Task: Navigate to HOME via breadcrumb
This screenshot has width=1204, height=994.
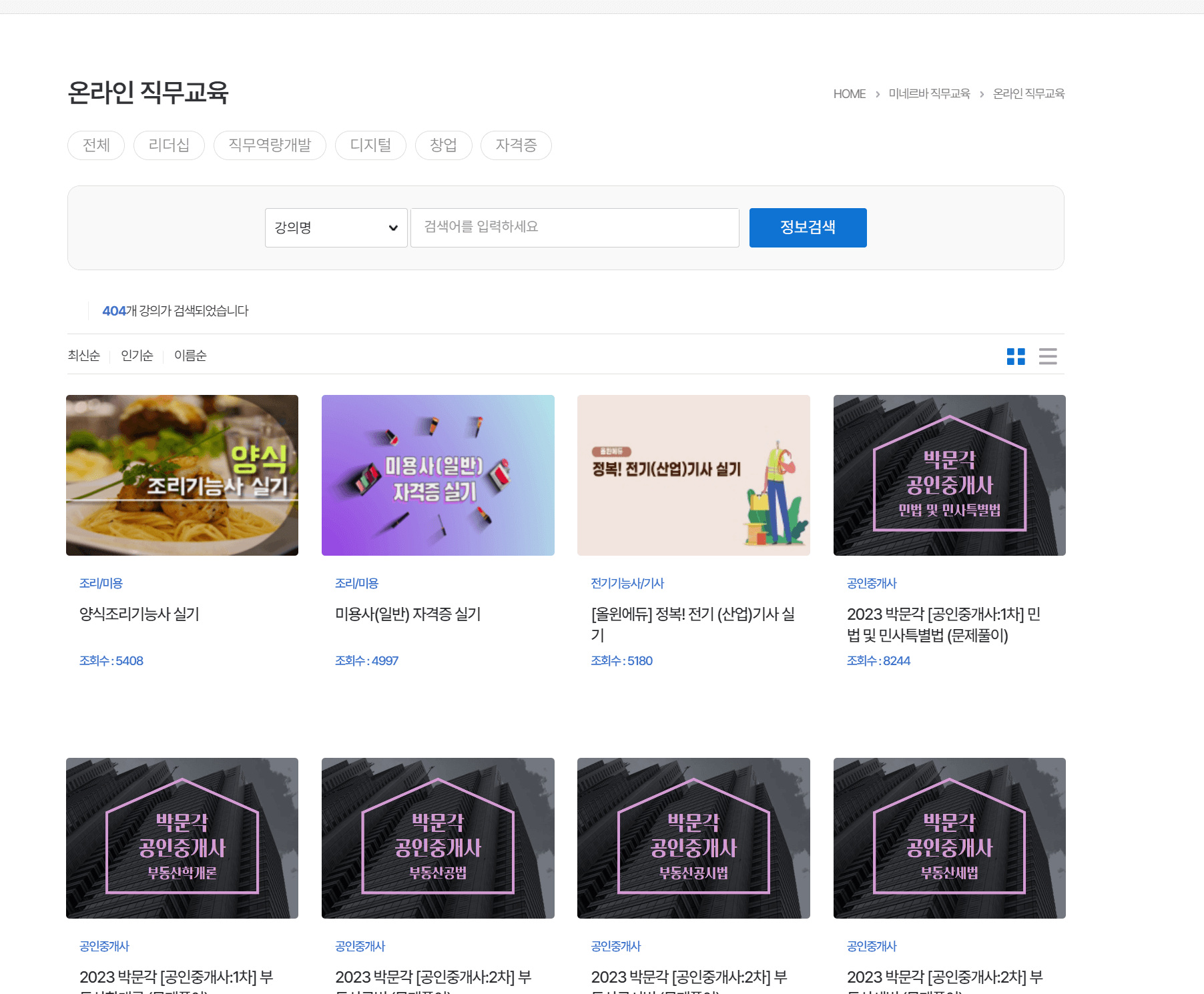Action: click(x=848, y=93)
